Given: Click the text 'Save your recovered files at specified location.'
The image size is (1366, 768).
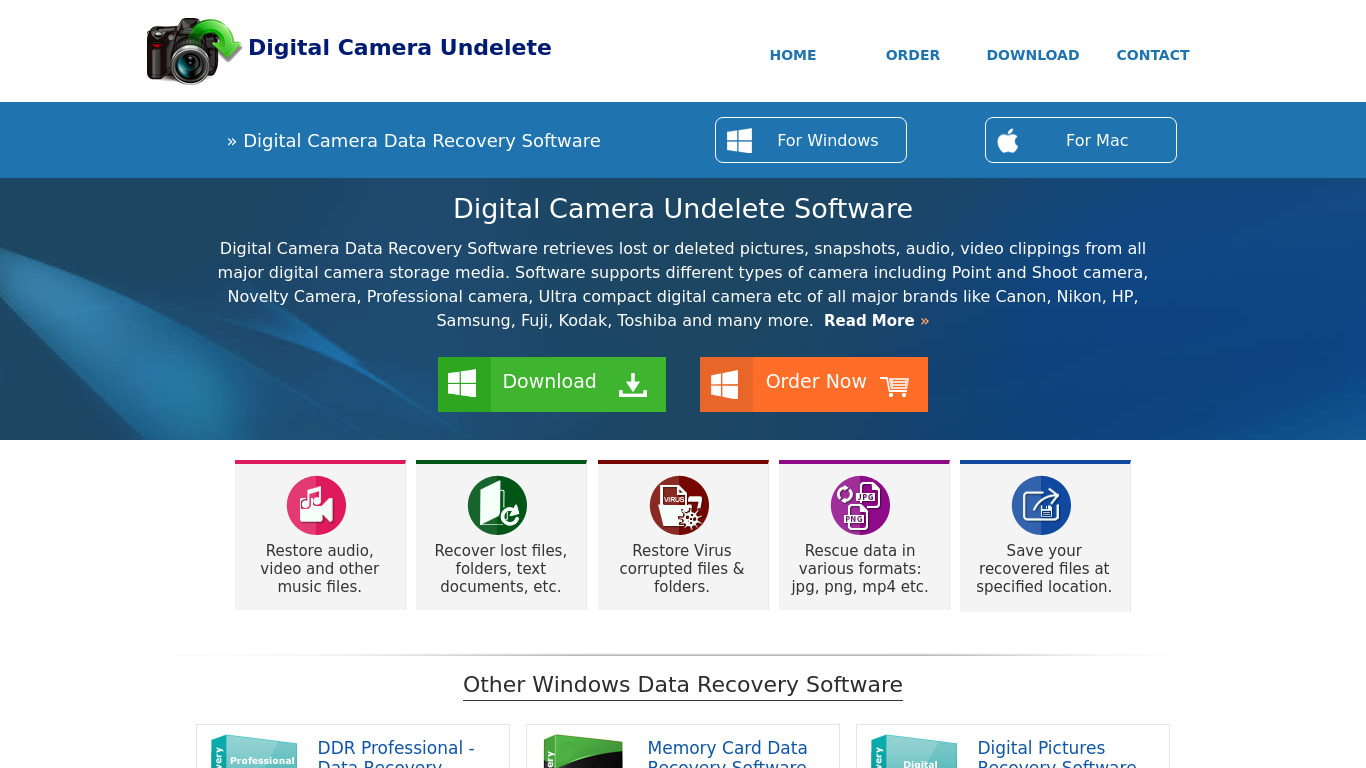Looking at the screenshot, I should (1044, 569).
